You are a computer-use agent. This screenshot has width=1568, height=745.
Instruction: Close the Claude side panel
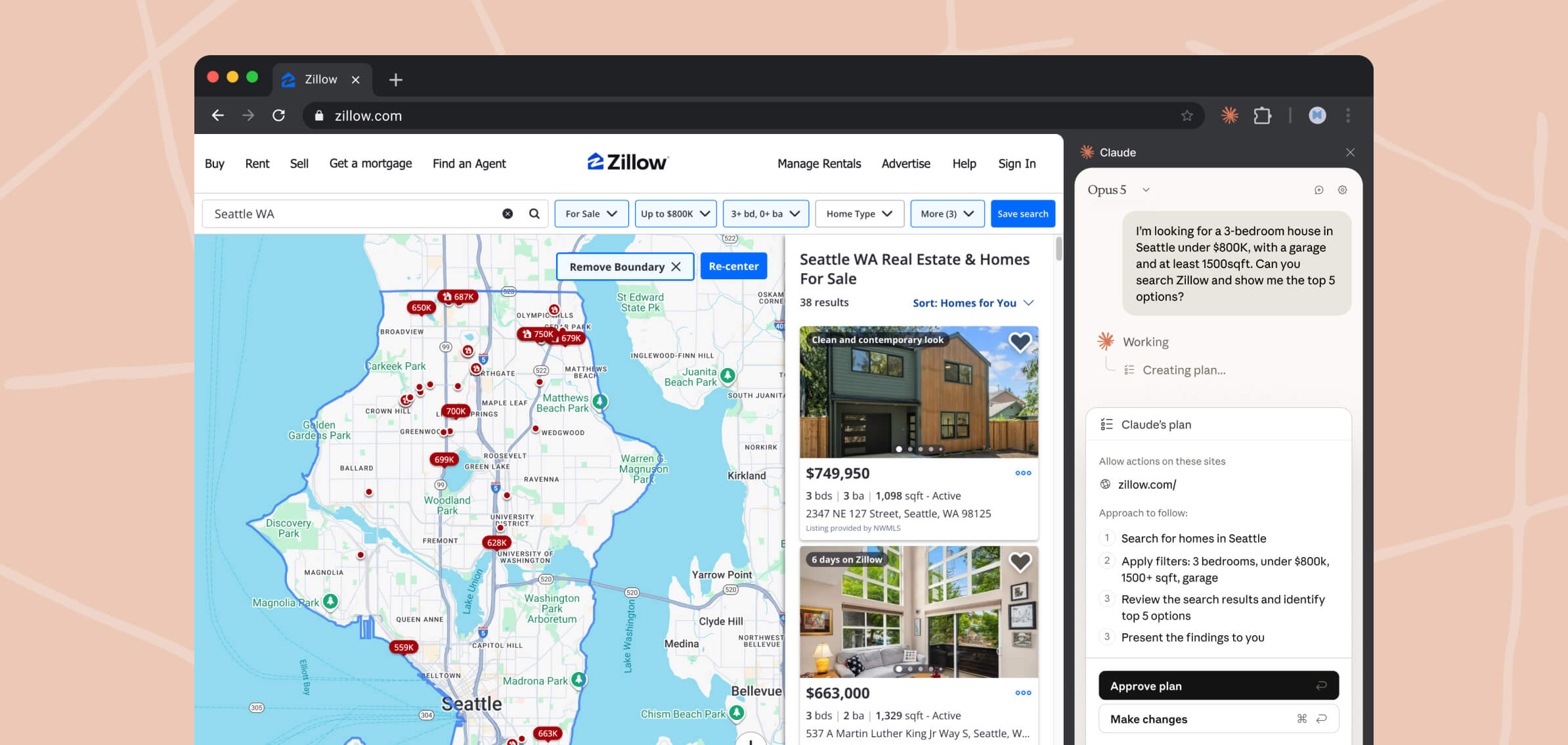click(1350, 152)
